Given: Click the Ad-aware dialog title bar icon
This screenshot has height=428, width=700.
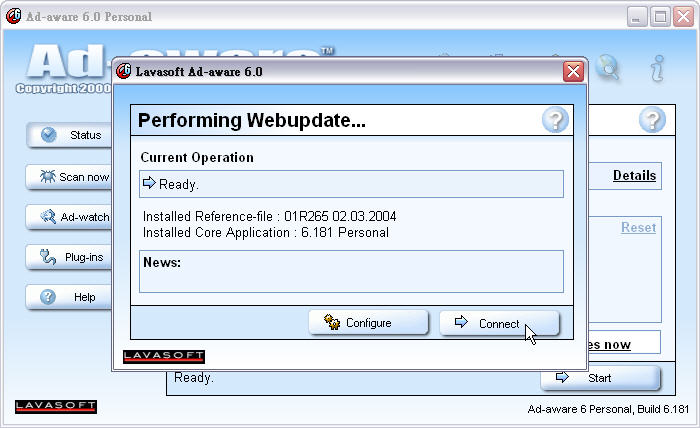Looking at the screenshot, I should pos(124,71).
